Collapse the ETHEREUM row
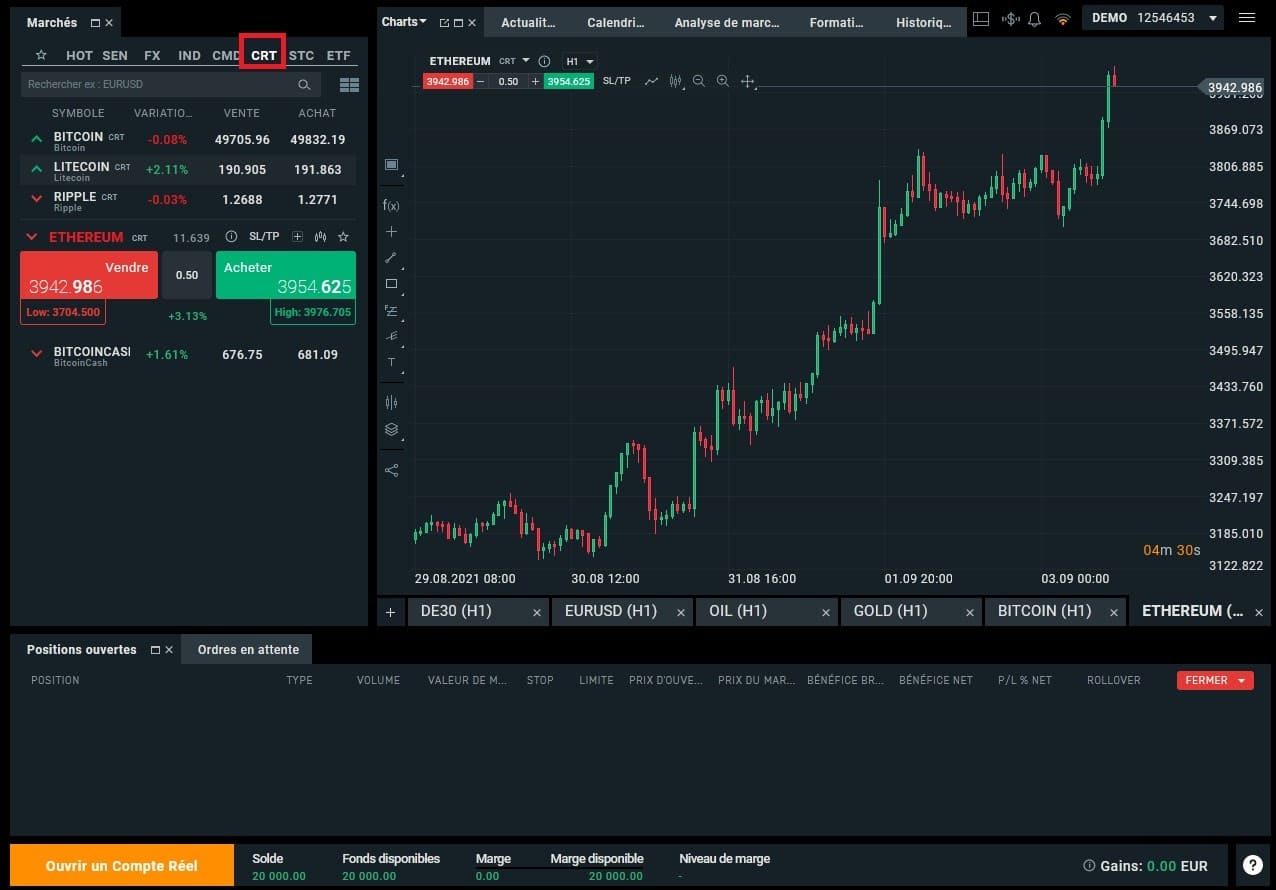 [32, 237]
